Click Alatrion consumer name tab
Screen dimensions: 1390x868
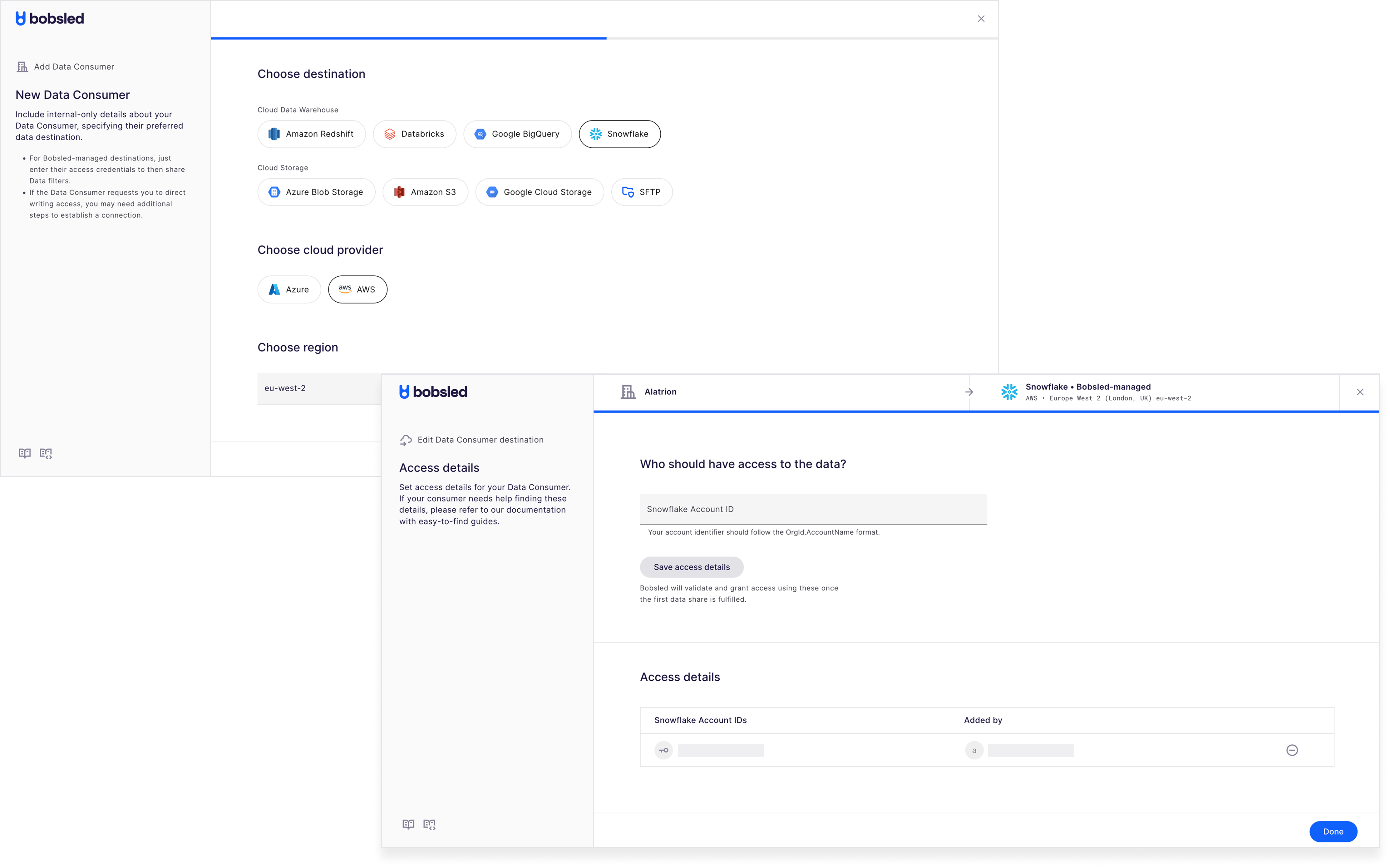pyautogui.click(x=660, y=392)
